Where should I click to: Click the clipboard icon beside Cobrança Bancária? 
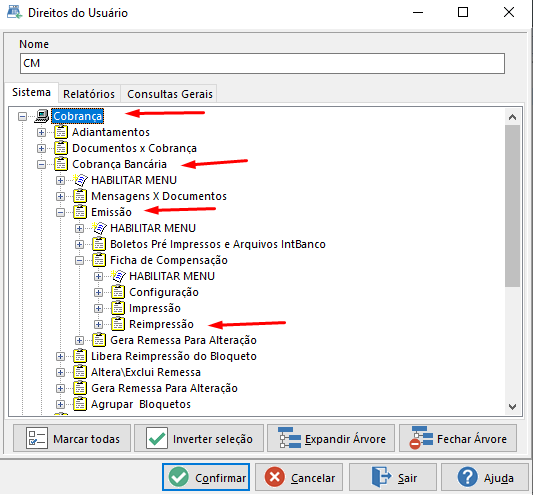click(61, 164)
